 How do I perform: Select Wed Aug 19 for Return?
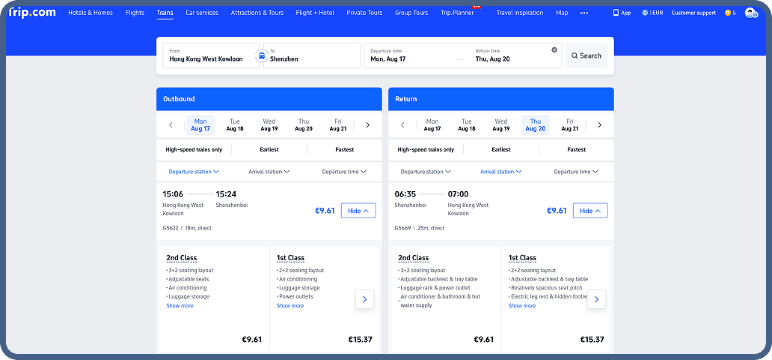point(501,125)
